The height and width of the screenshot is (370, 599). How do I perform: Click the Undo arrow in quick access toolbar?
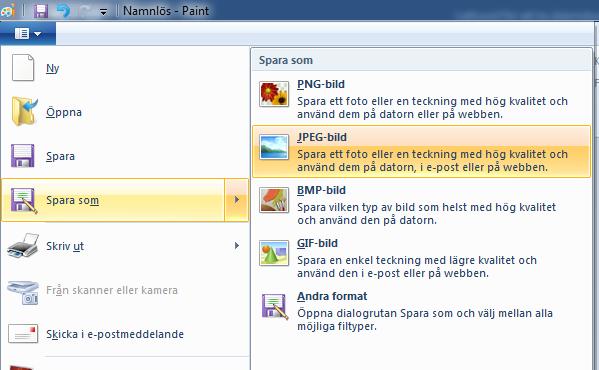click(x=63, y=11)
